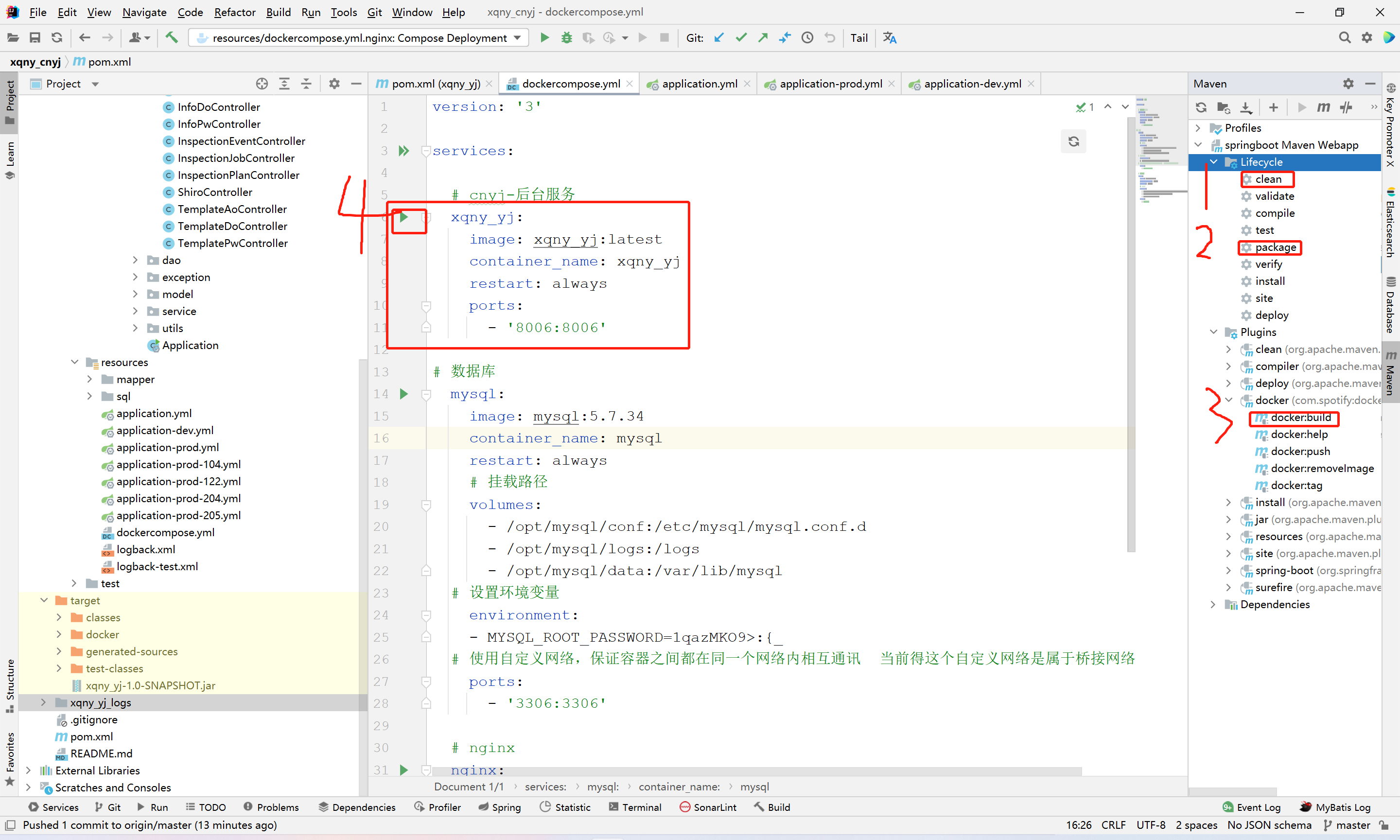Viewport: 1400px width, 840px height.
Task: Open IDE settings gear in toolbar
Action: point(1366,38)
